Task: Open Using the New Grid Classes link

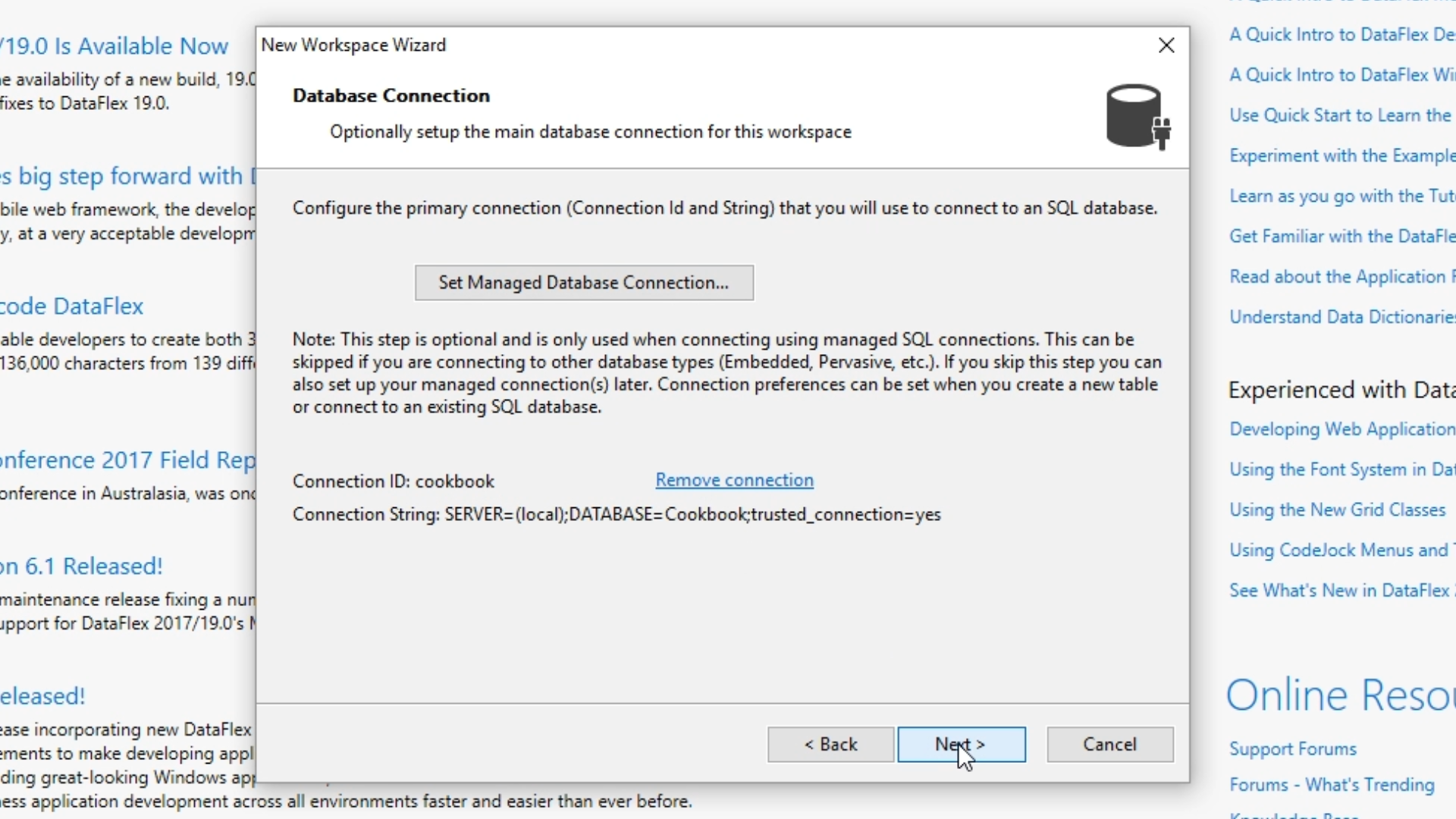Action: (1337, 510)
